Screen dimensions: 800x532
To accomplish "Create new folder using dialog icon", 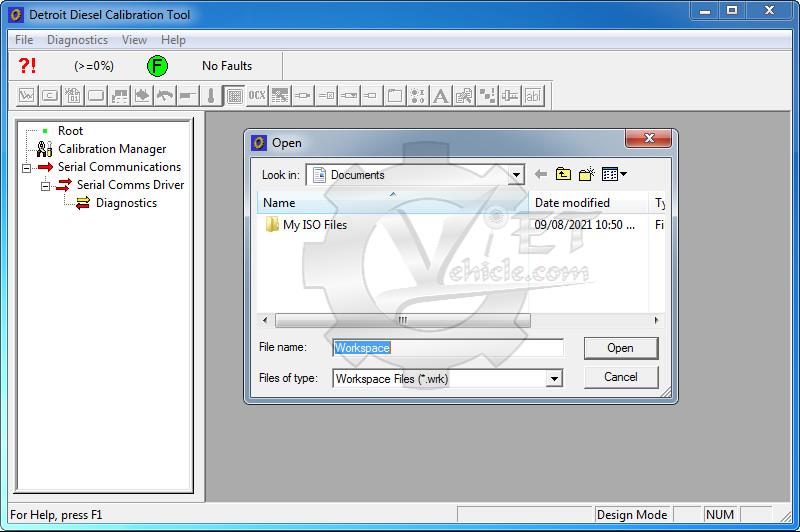I will 587,175.
